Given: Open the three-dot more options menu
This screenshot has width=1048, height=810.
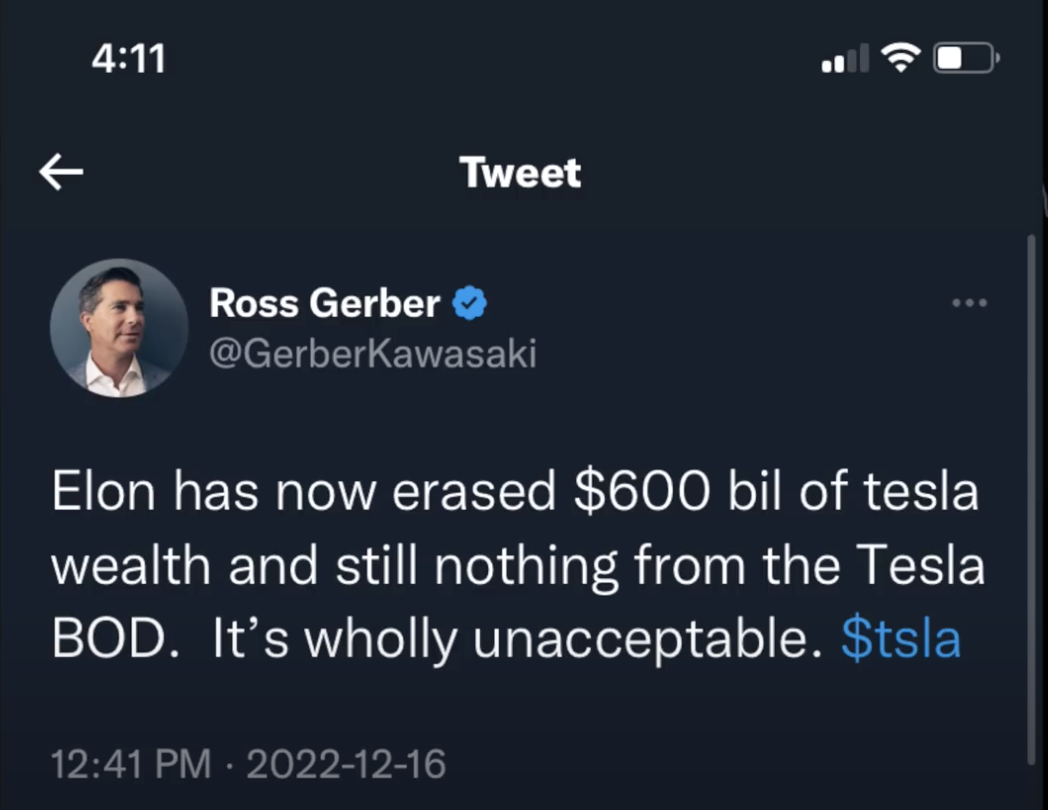Looking at the screenshot, I should [969, 303].
